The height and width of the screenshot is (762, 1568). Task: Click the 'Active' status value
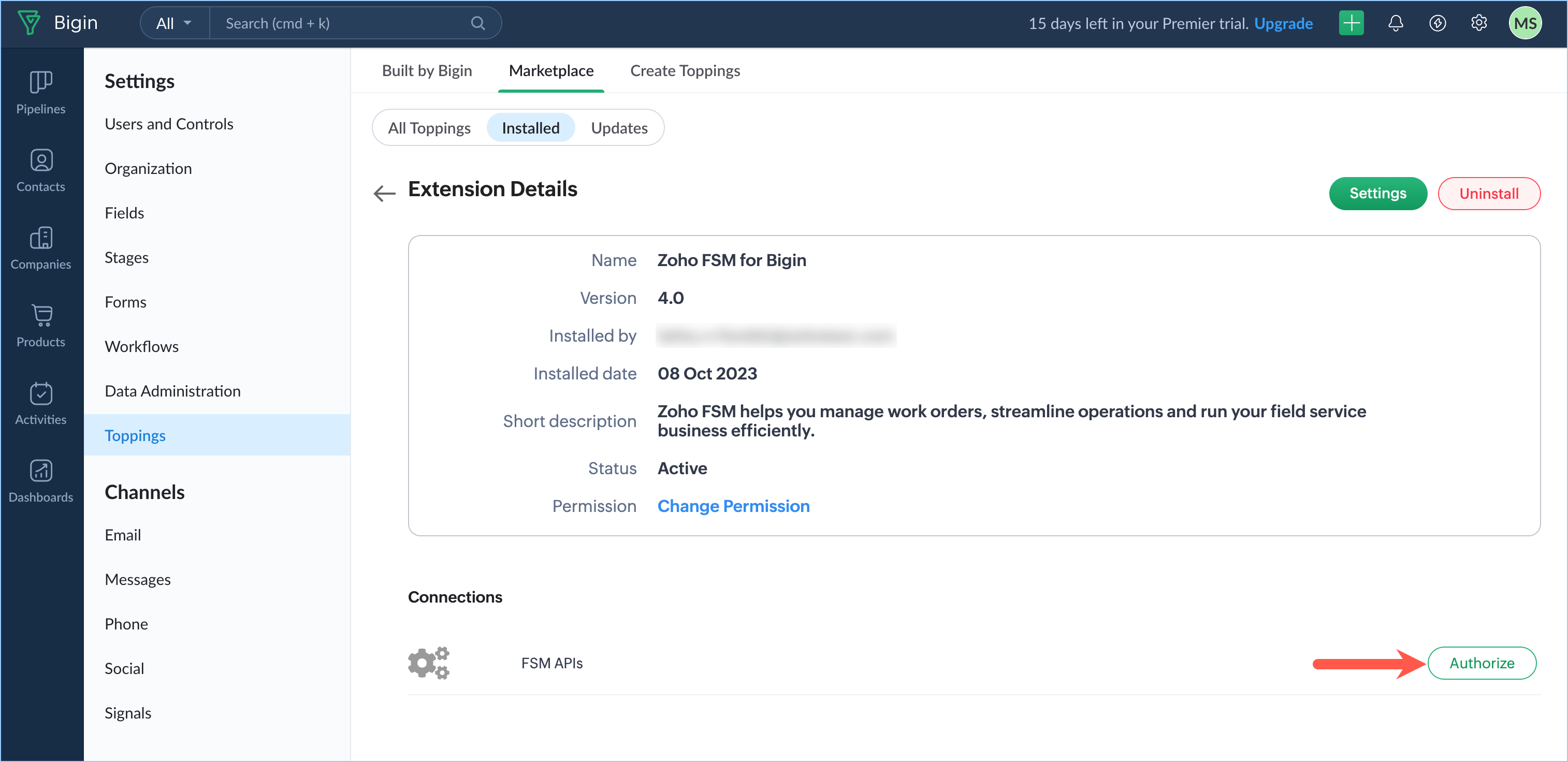(x=683, y=468)
